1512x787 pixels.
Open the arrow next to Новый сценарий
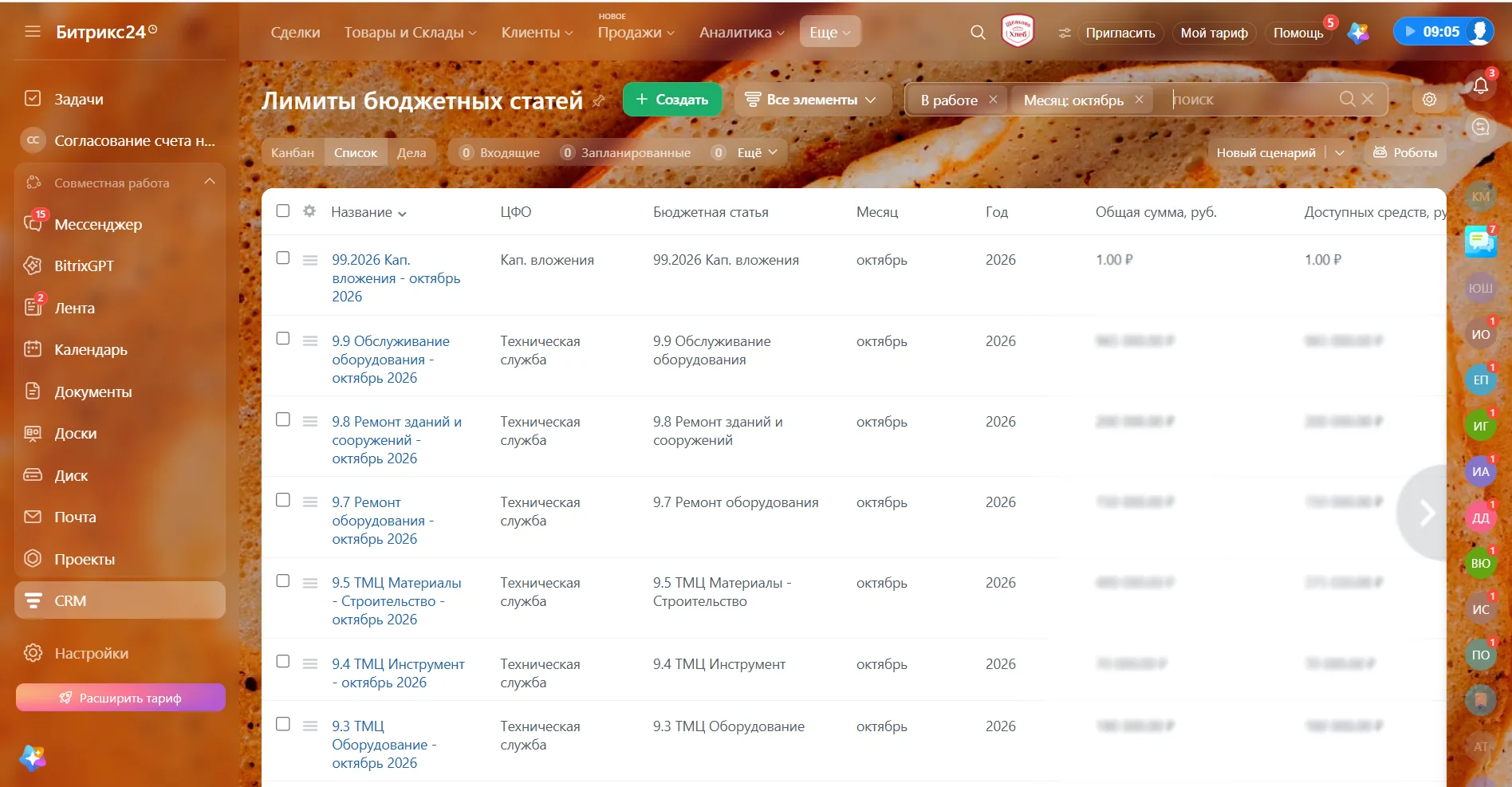click(1340, 152)
